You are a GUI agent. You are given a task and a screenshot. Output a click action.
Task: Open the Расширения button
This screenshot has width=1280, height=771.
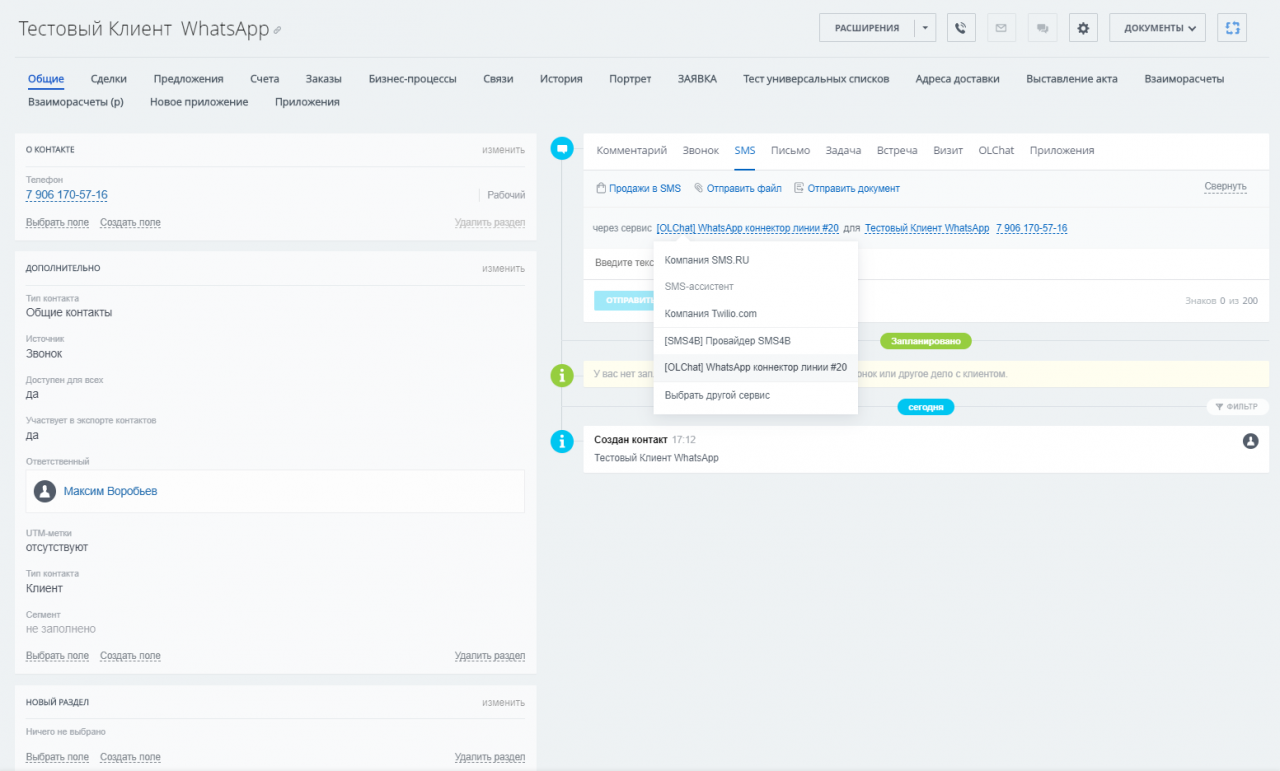pyautogui.click(x=866, y=28)
